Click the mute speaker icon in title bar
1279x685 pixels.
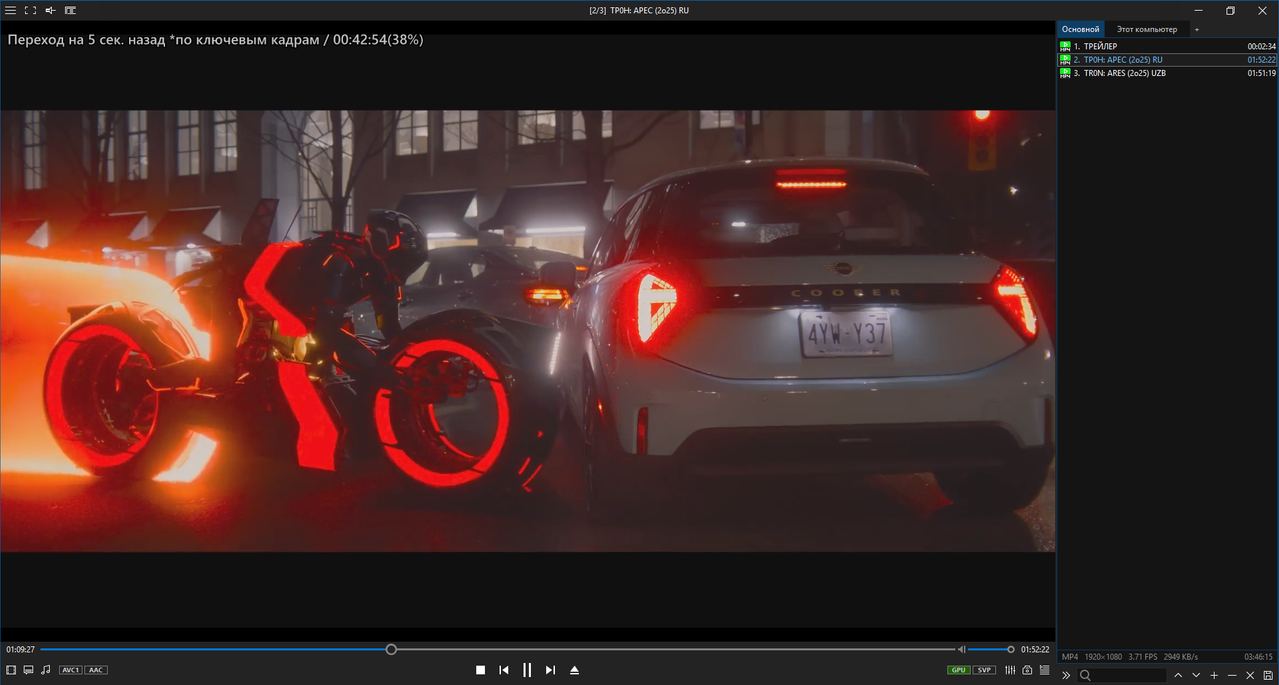coord(50,10)
